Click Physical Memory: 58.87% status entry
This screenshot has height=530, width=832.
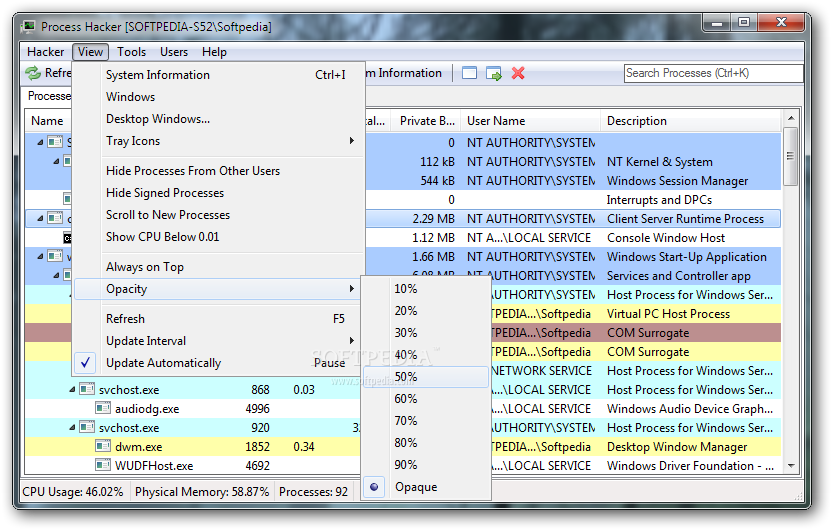point(202,492)
